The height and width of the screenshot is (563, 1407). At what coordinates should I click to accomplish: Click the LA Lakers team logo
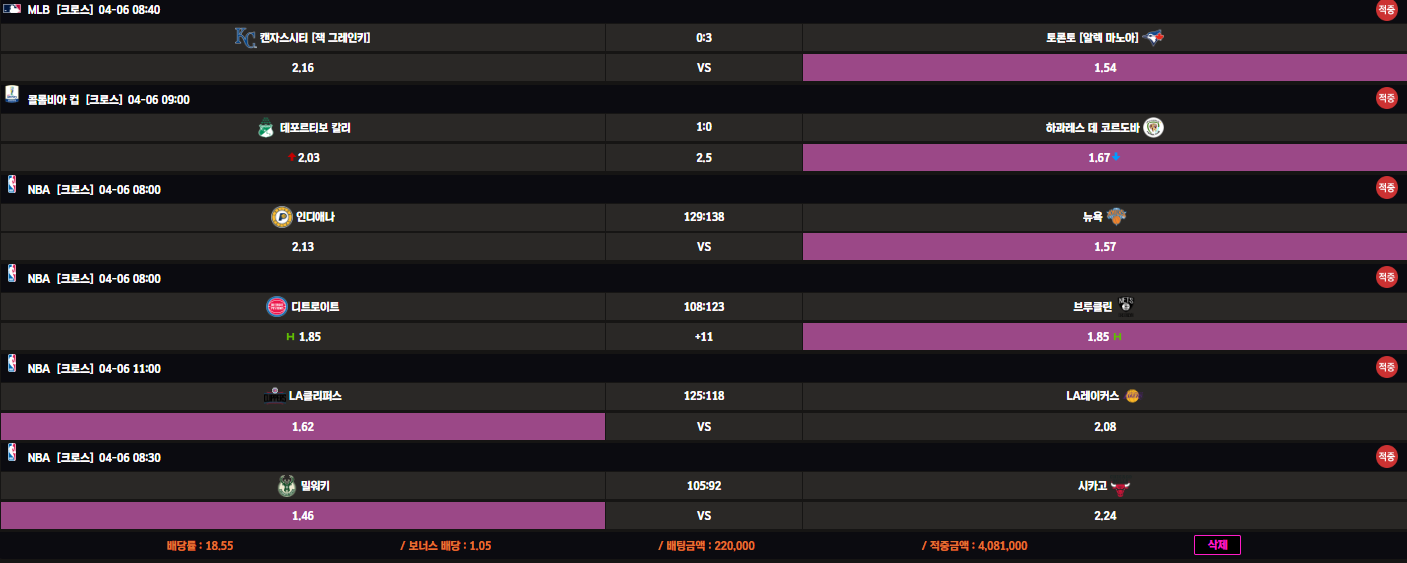(x=1132, y=396)
